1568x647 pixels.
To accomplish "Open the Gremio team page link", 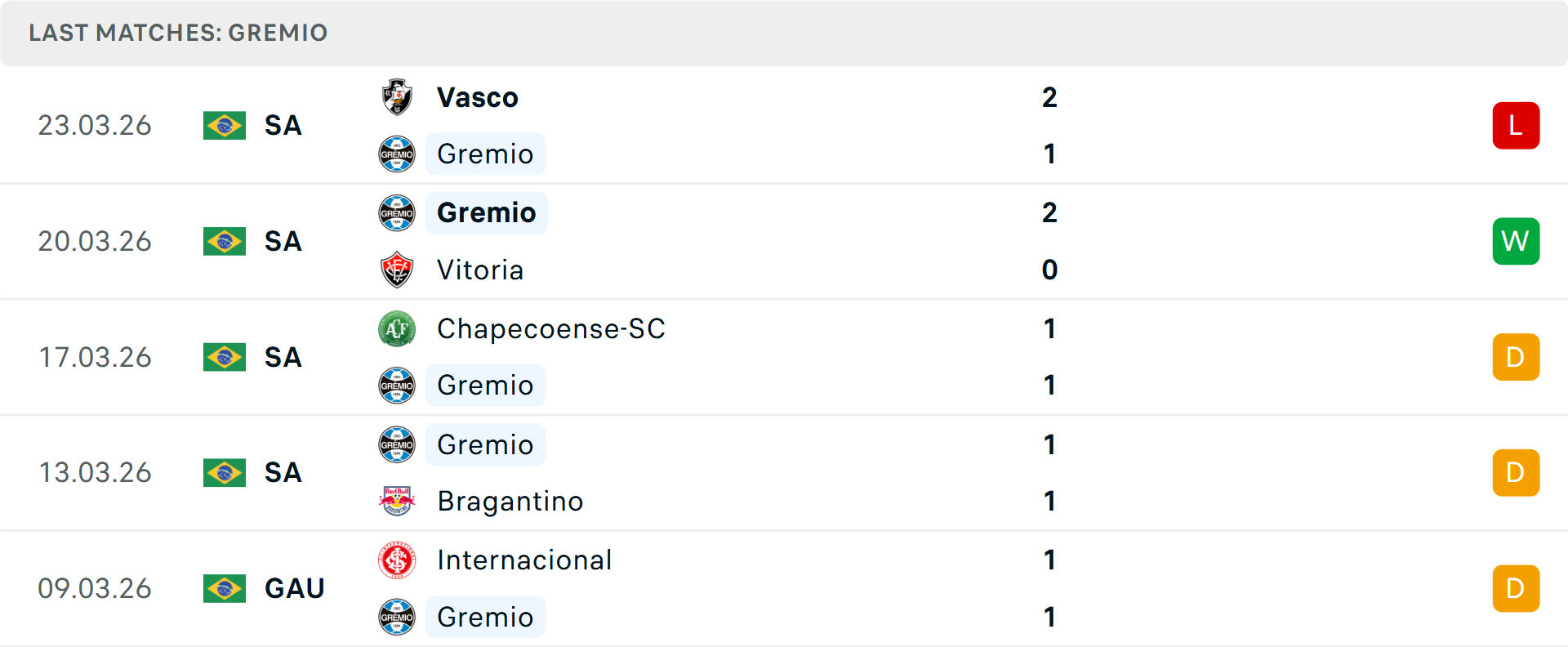I will [485, 154].
